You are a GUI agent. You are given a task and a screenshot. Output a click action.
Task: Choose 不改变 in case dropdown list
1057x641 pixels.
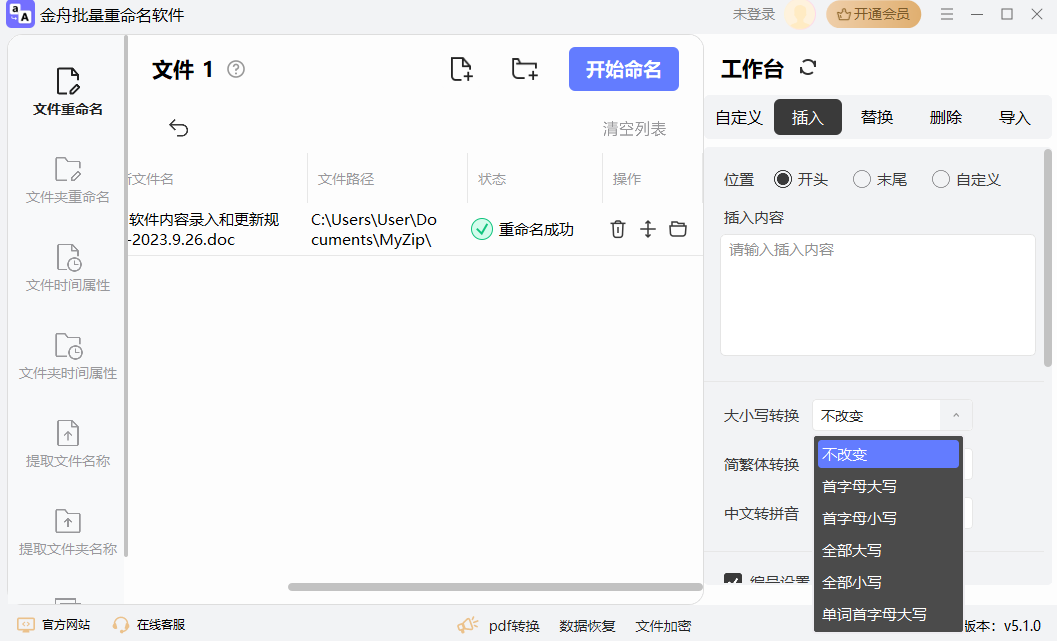click(x=888, y=454)
